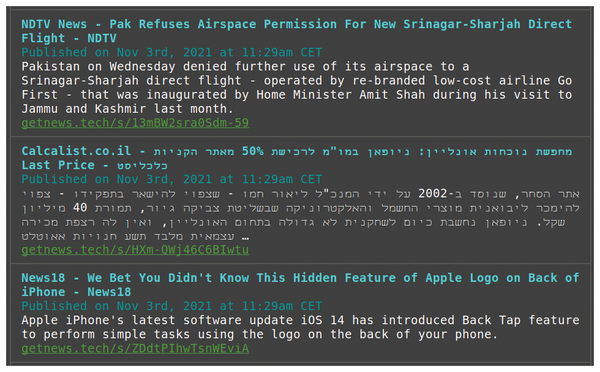Click the Pakistan on Wednesday denied summary text

point(297,88)
